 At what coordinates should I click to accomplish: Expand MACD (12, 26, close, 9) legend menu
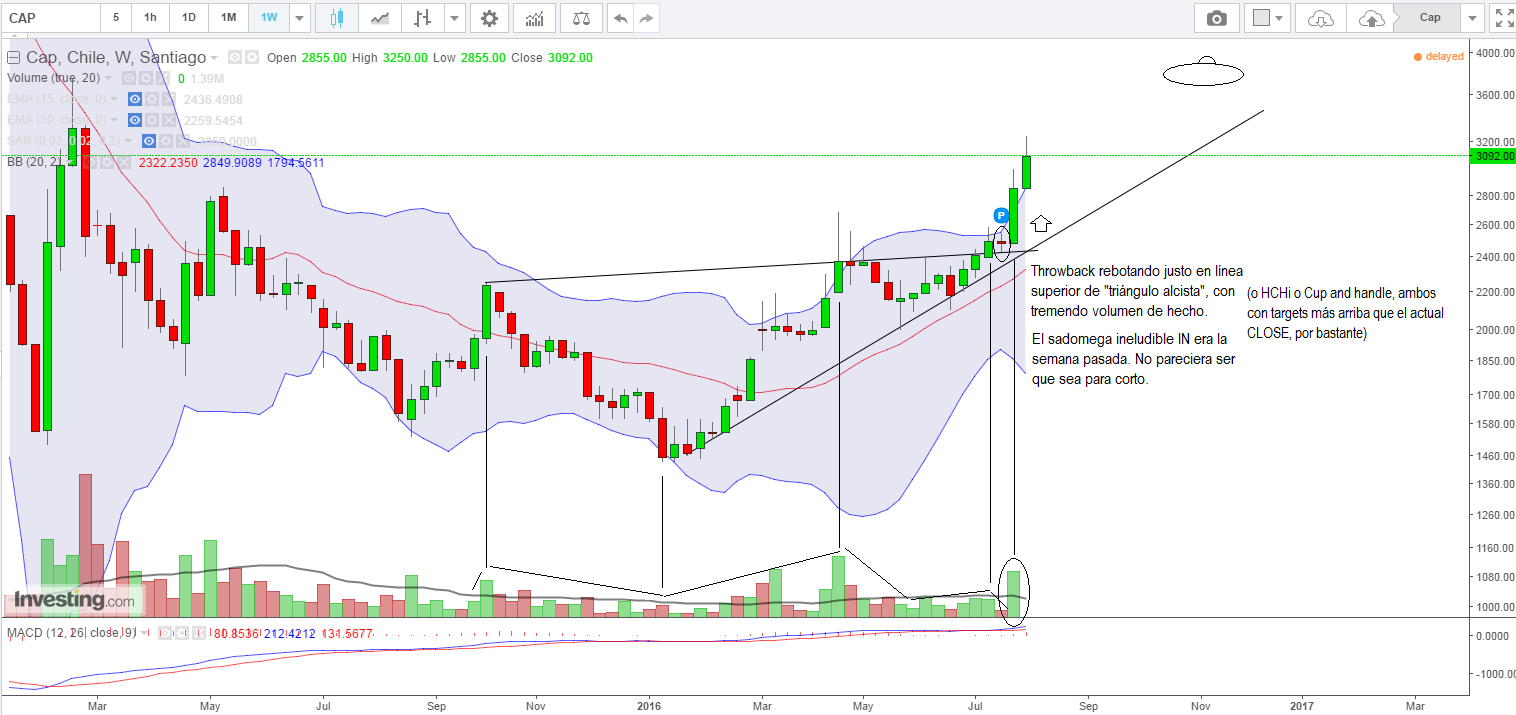point(144,633)
